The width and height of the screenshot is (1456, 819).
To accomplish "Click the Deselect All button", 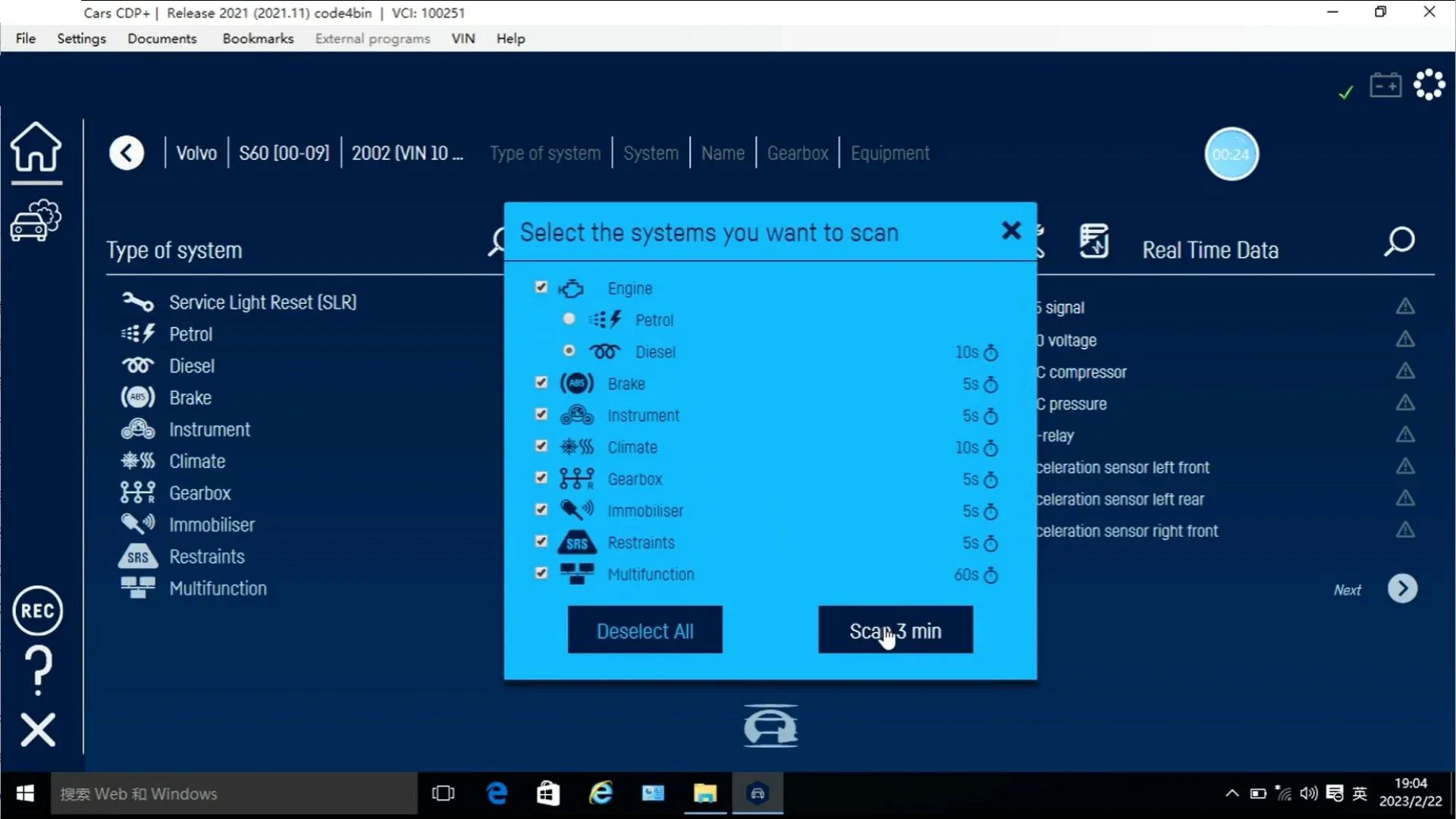I will [x=644, y=630].
